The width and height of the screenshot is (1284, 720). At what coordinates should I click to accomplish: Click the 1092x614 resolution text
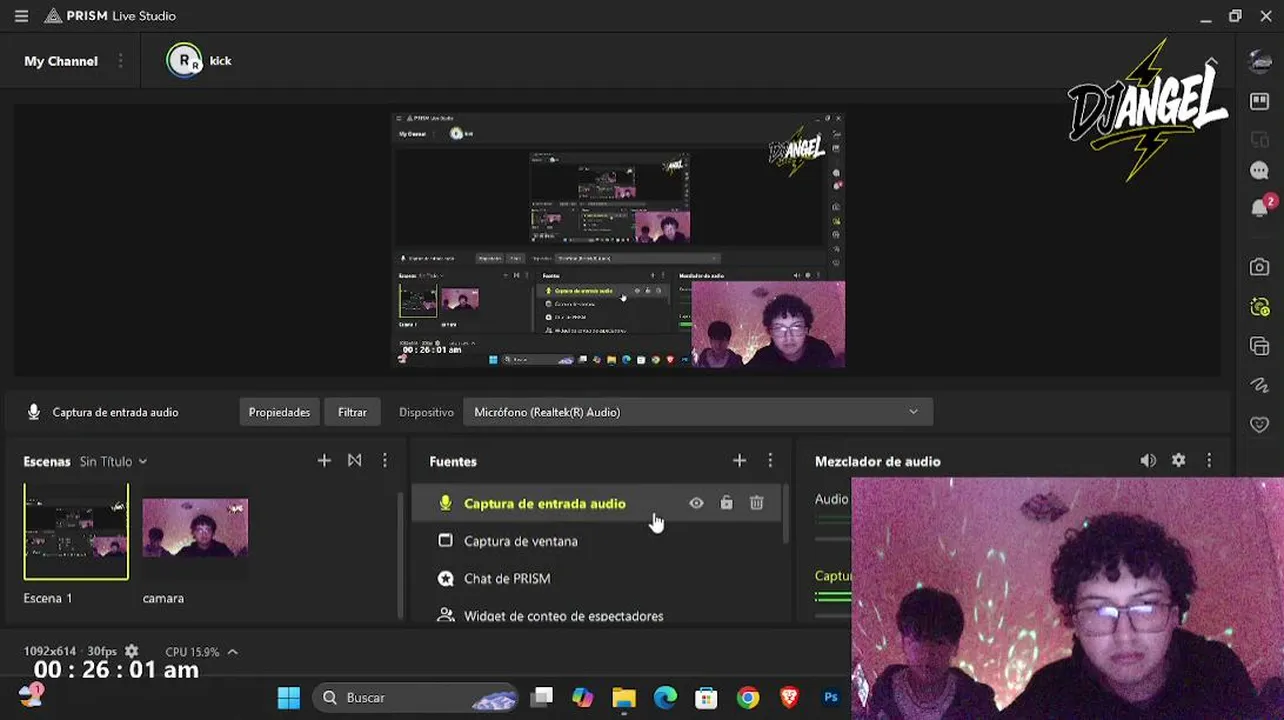50,651
